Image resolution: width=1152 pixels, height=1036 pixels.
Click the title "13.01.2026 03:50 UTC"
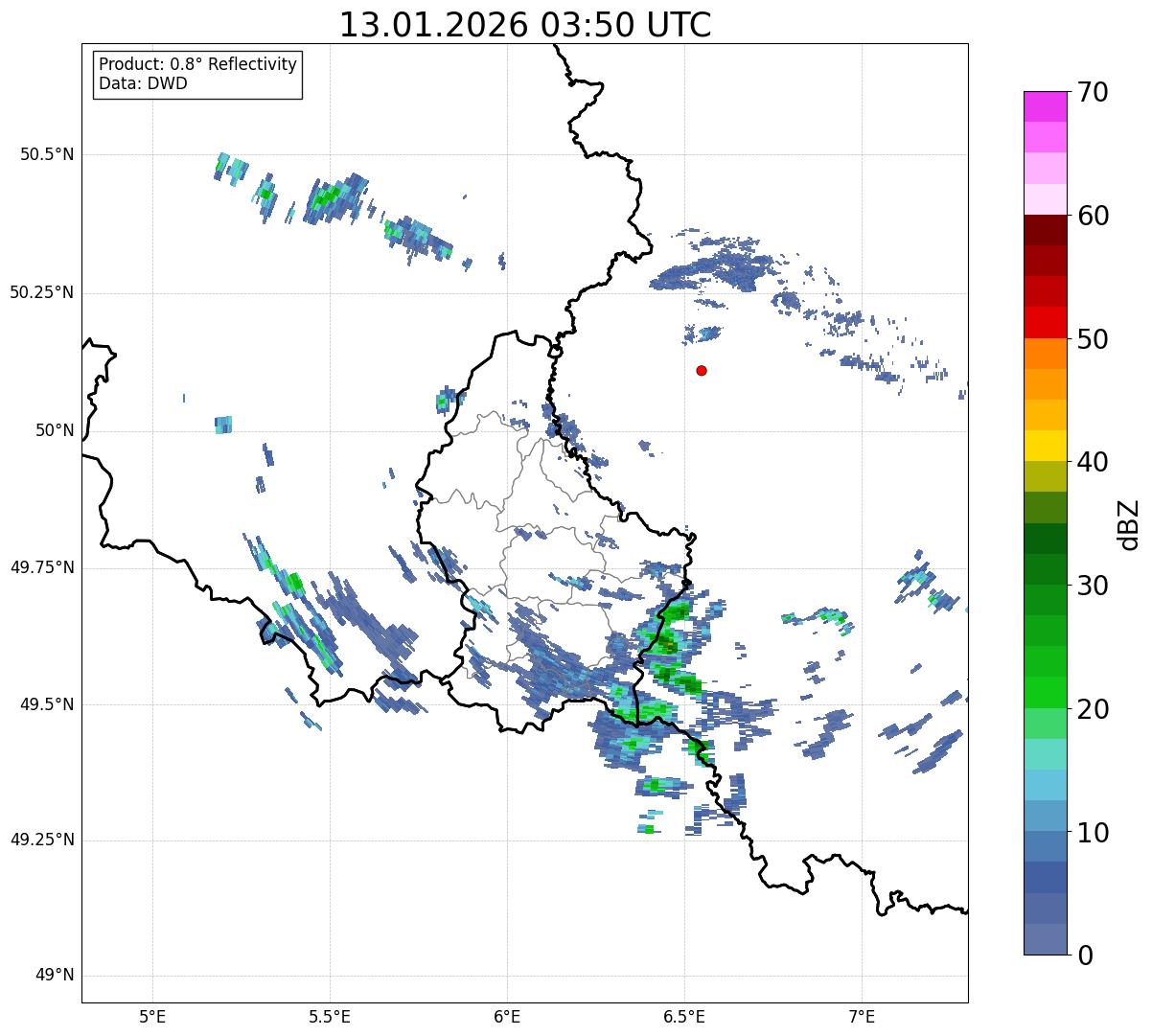525,25
